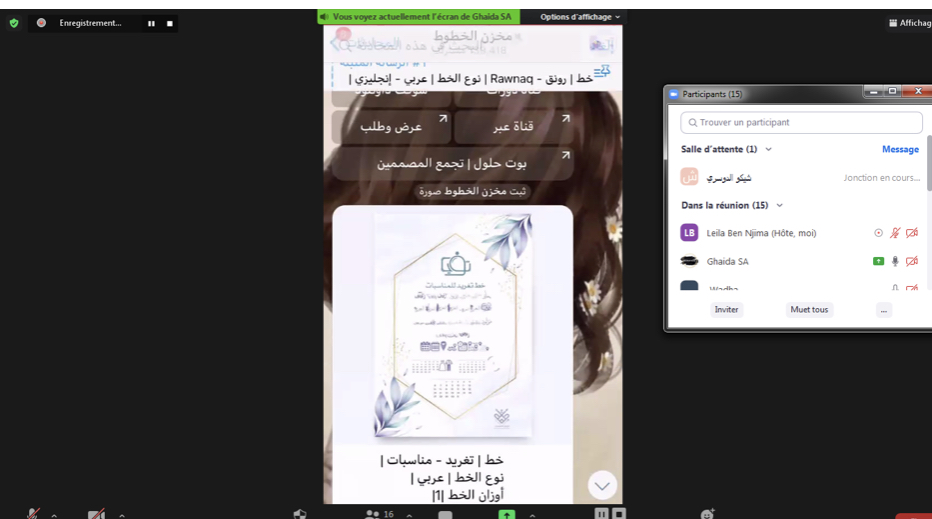Toggle Ghaida SA's disabled video icon

(912, 261)
